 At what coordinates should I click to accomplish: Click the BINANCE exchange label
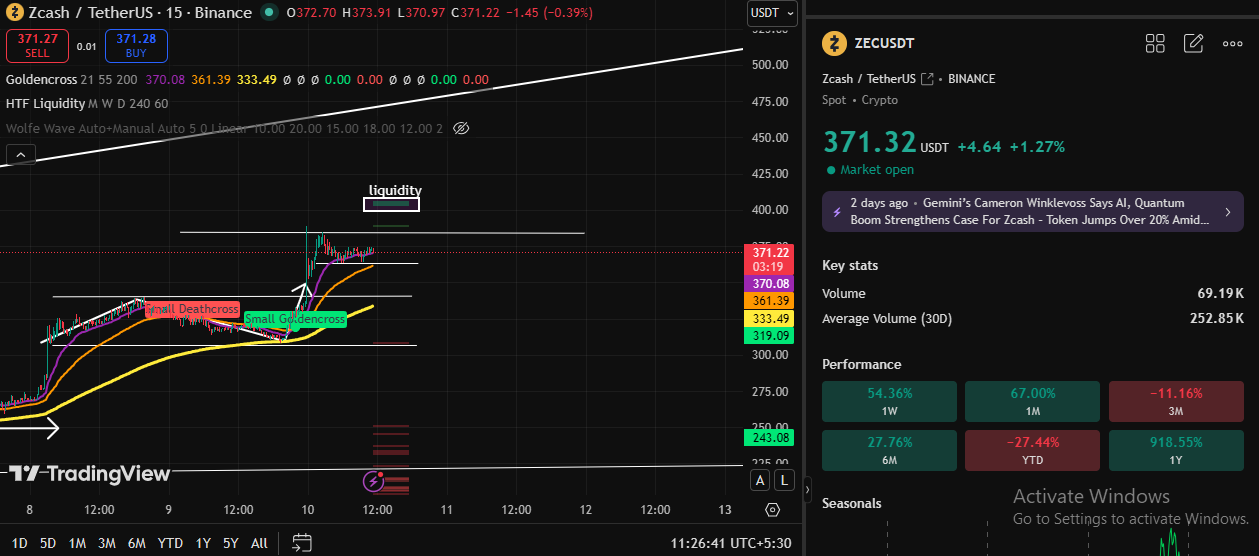click(x=971, y=79)
